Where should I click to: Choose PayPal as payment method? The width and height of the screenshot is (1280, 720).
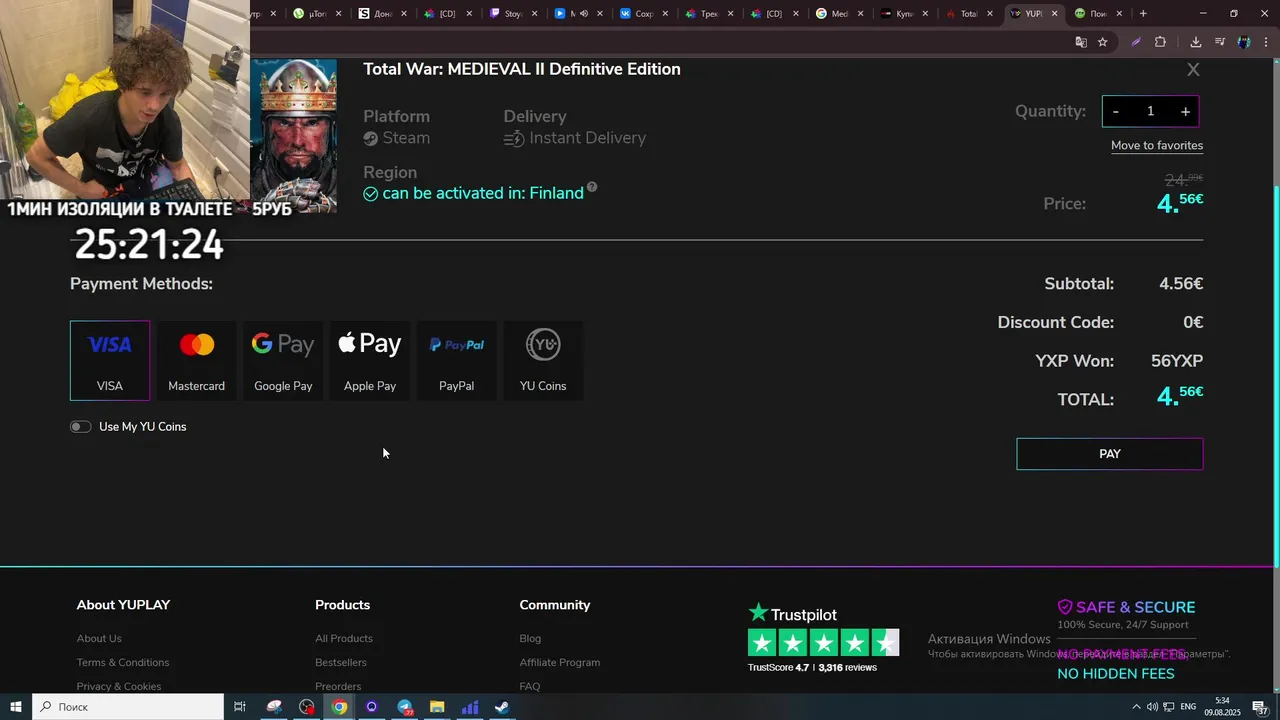pyautogui.click(x=456, y=360)
